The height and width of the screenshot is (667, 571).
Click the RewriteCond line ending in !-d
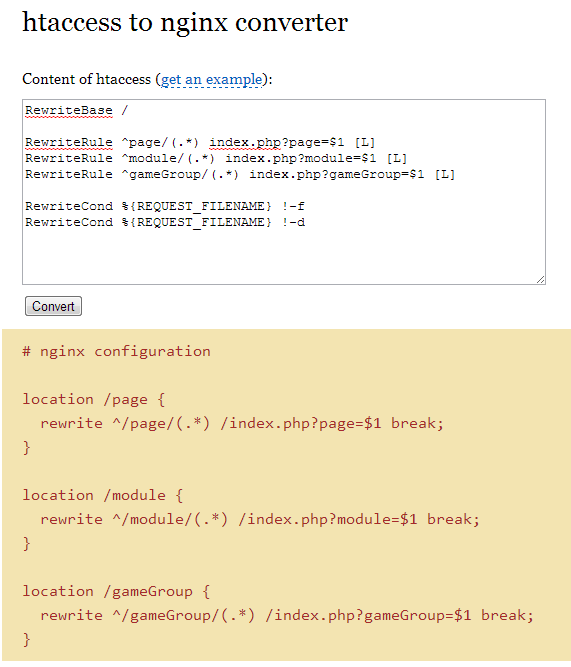(x=165, y=222)
